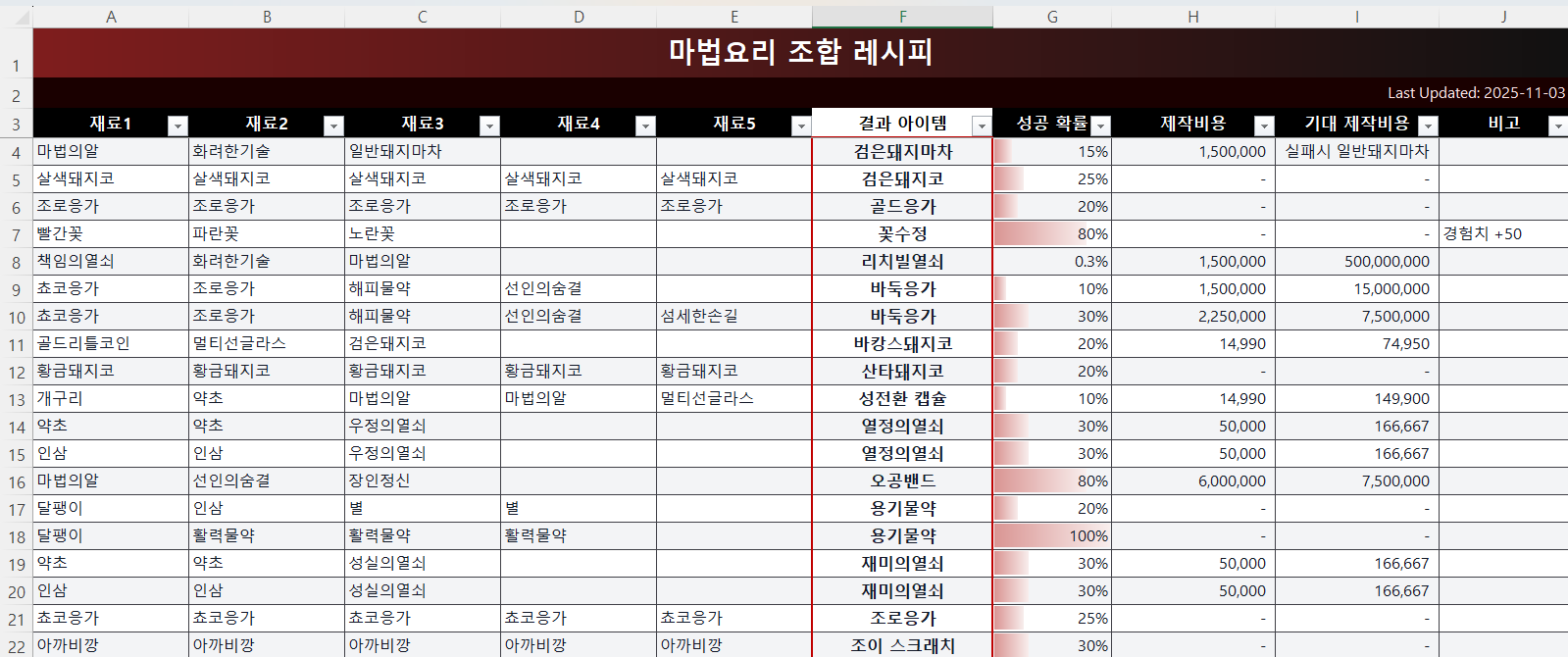The width and height of the screenshot is (1568, 657).
Task: Click the Last Updated date cell
Action: tap(1475, 93)
